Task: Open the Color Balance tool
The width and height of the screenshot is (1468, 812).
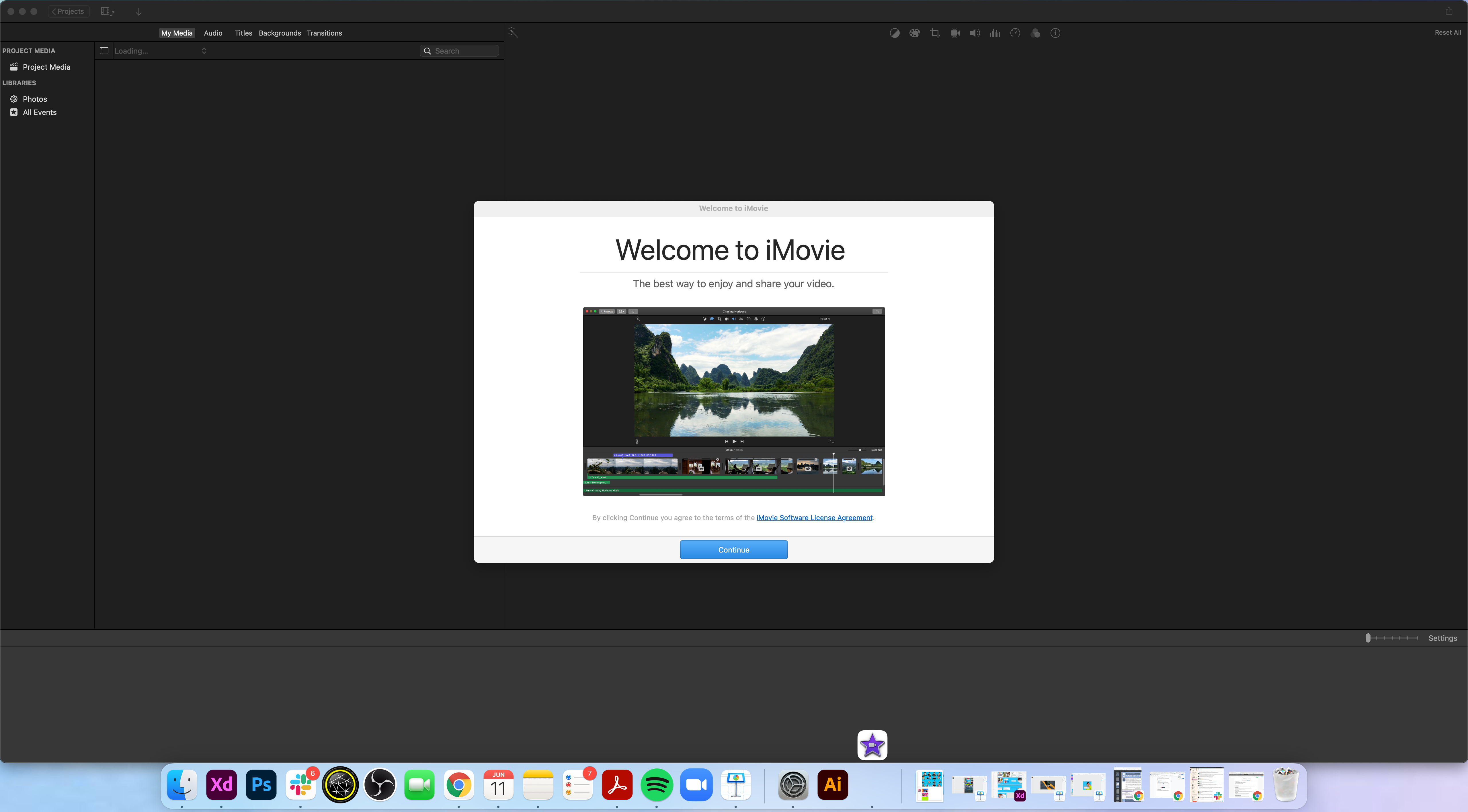Action: click(x=894, y=33)
